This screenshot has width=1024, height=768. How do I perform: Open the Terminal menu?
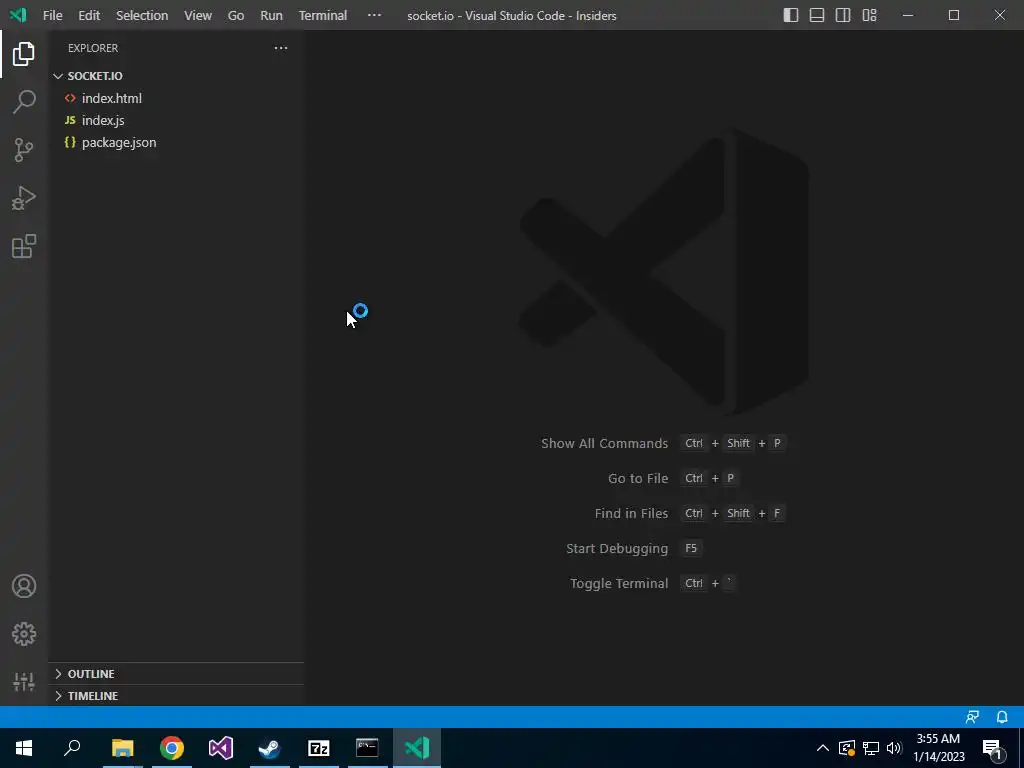click(323, 15)
